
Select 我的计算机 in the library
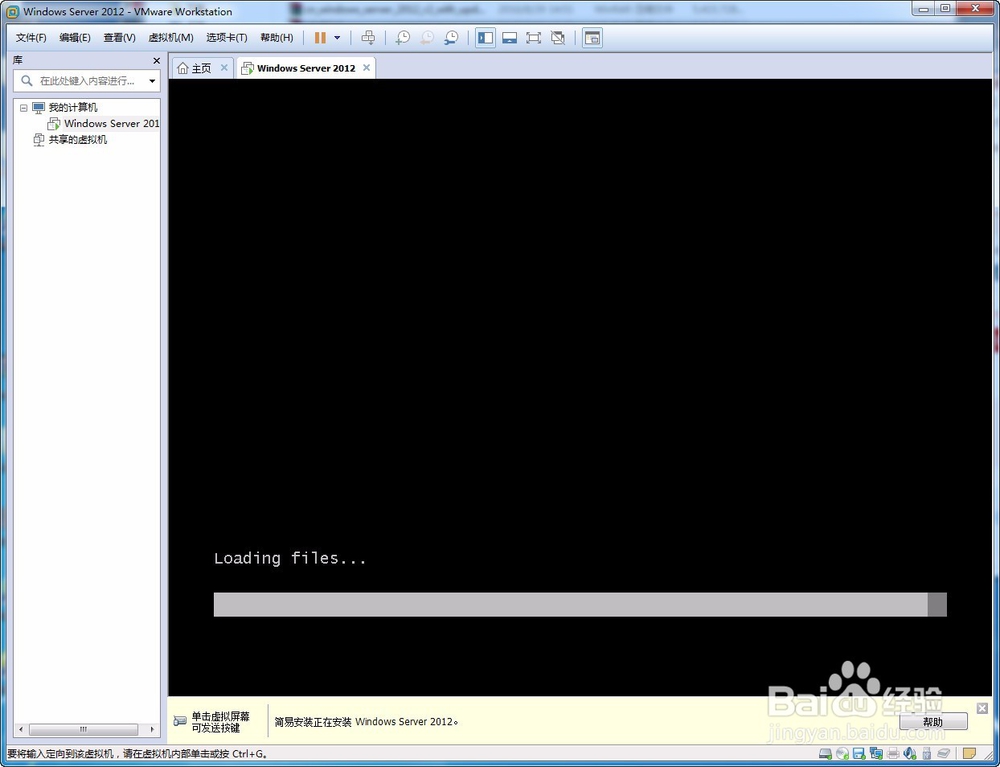coord(73,108)
